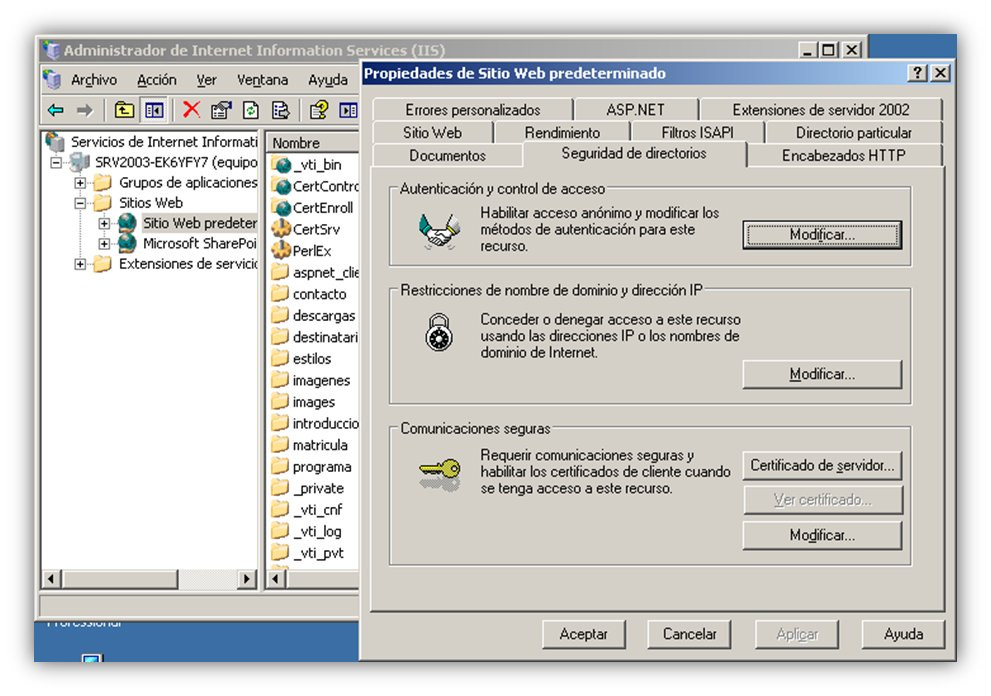The image size is (991, 696).
Task: Click the CertSrv application gear icon
Action: pos(281,229)
